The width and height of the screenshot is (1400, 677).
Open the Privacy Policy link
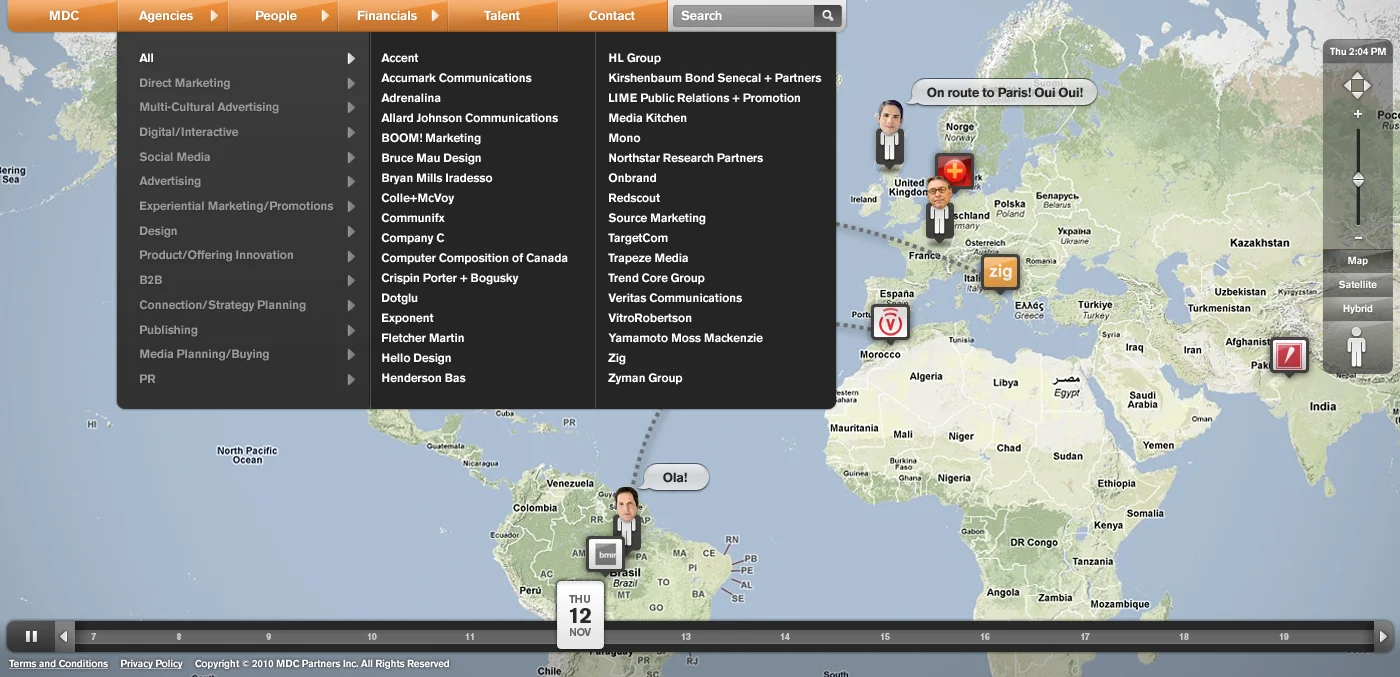click(x=152, y=664)
